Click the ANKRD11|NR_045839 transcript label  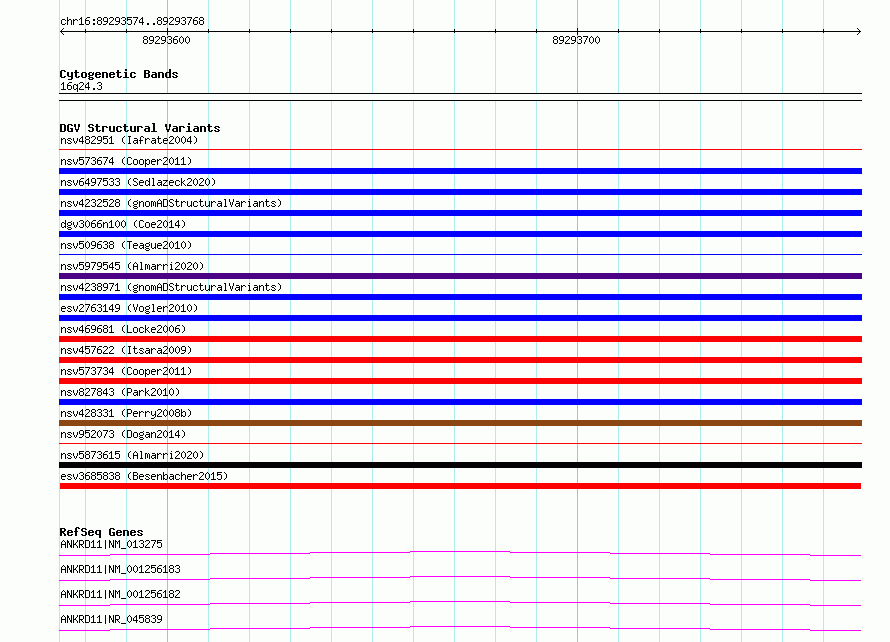(x=111, y=619)
